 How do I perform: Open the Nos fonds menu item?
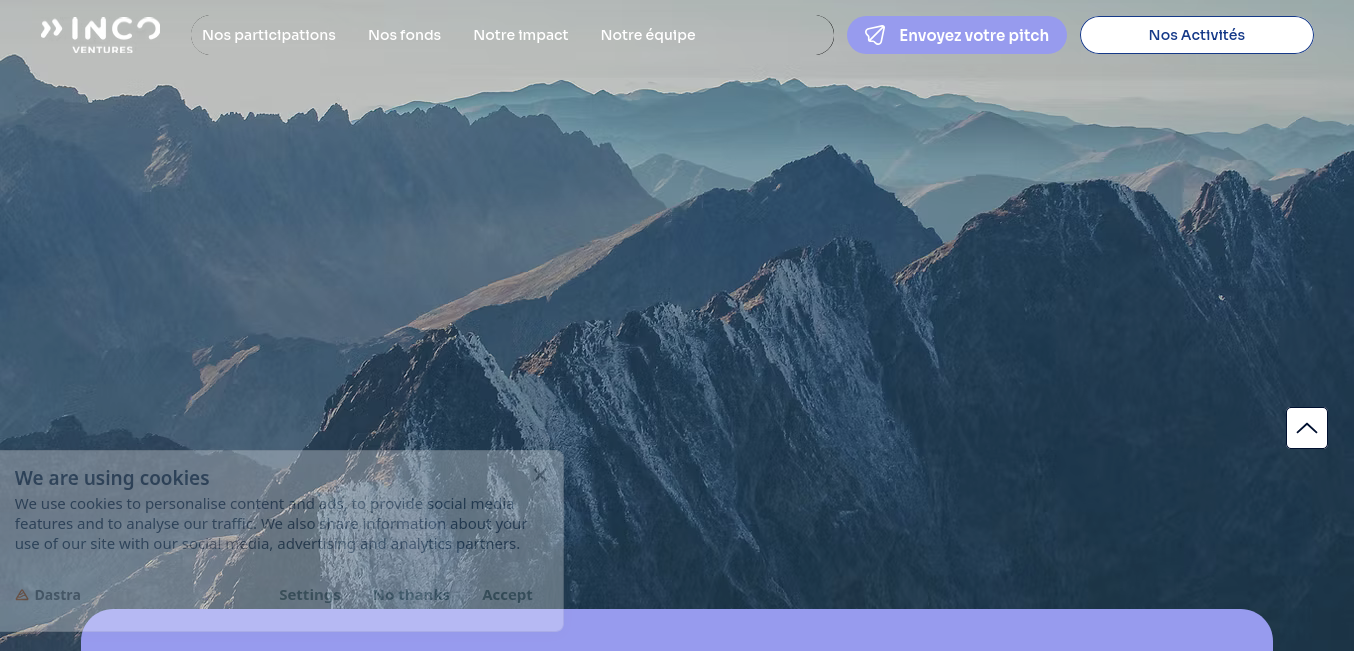coord(404,35)
